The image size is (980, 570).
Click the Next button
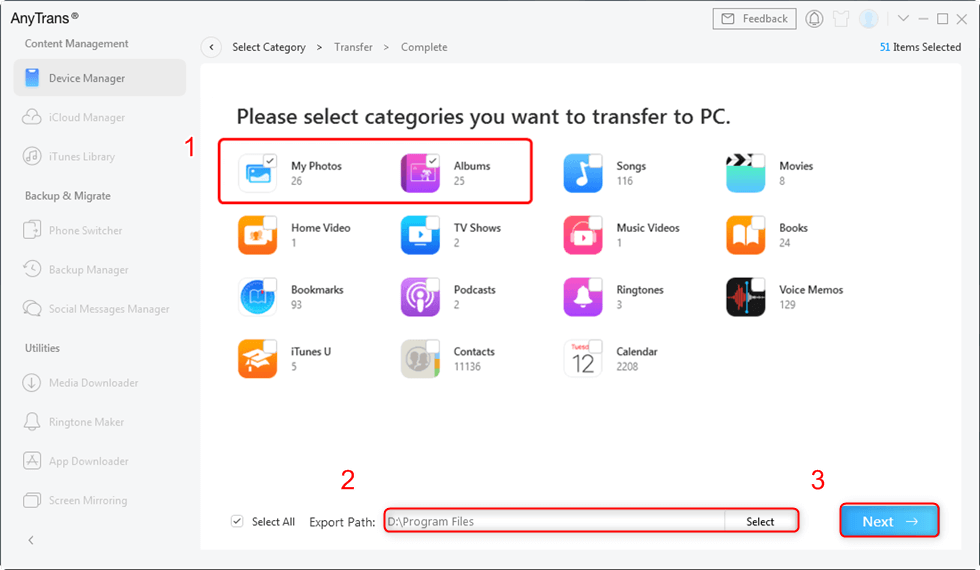[x=889, y=521]
